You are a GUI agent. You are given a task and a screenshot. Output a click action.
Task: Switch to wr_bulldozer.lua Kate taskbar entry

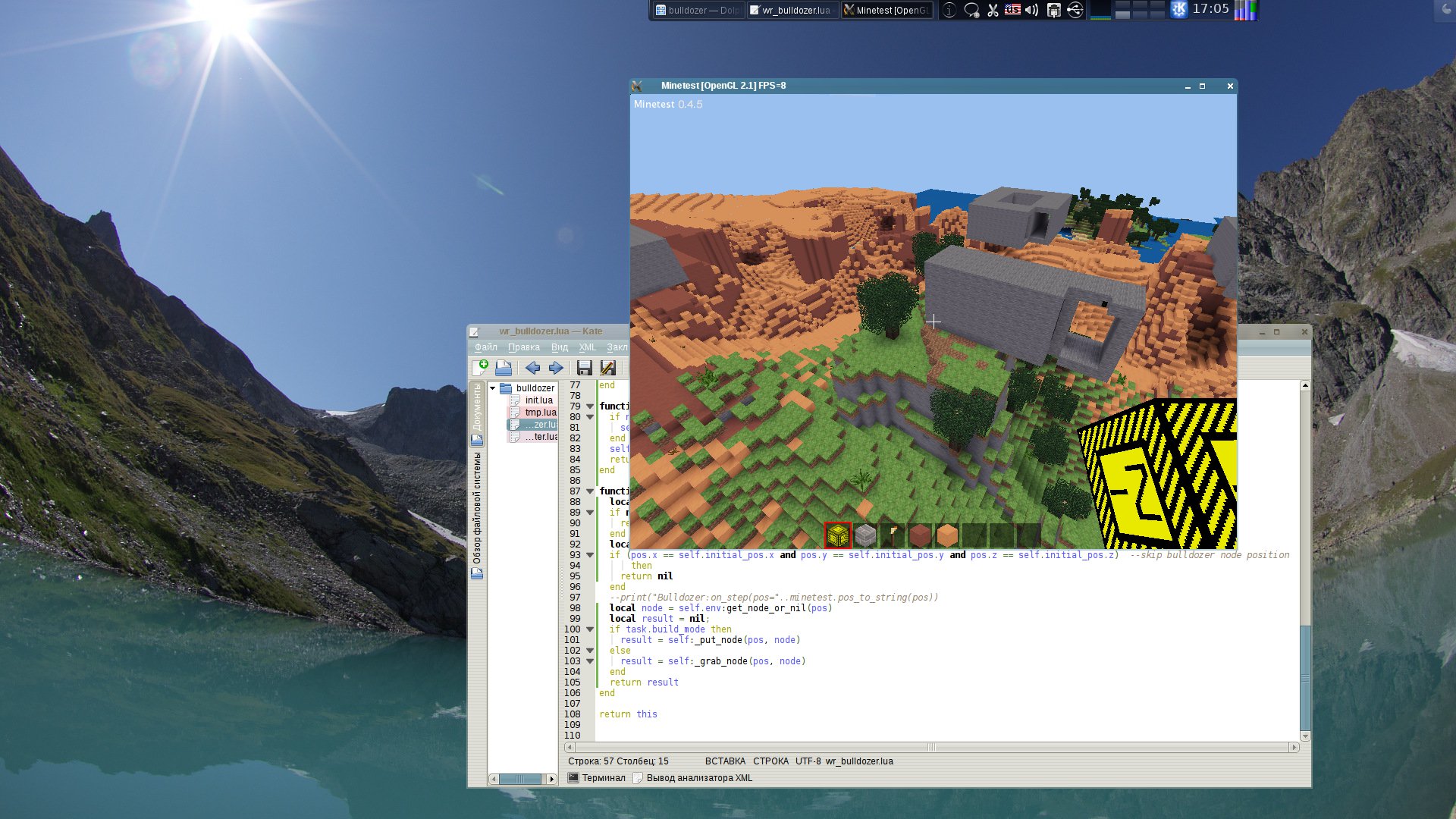point(792,10)
